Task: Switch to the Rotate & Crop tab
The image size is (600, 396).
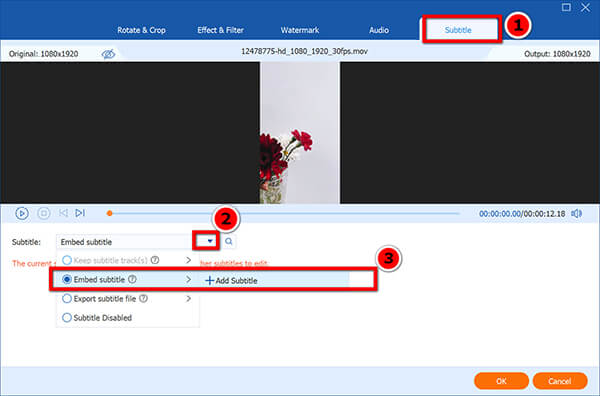Action: 141,30
